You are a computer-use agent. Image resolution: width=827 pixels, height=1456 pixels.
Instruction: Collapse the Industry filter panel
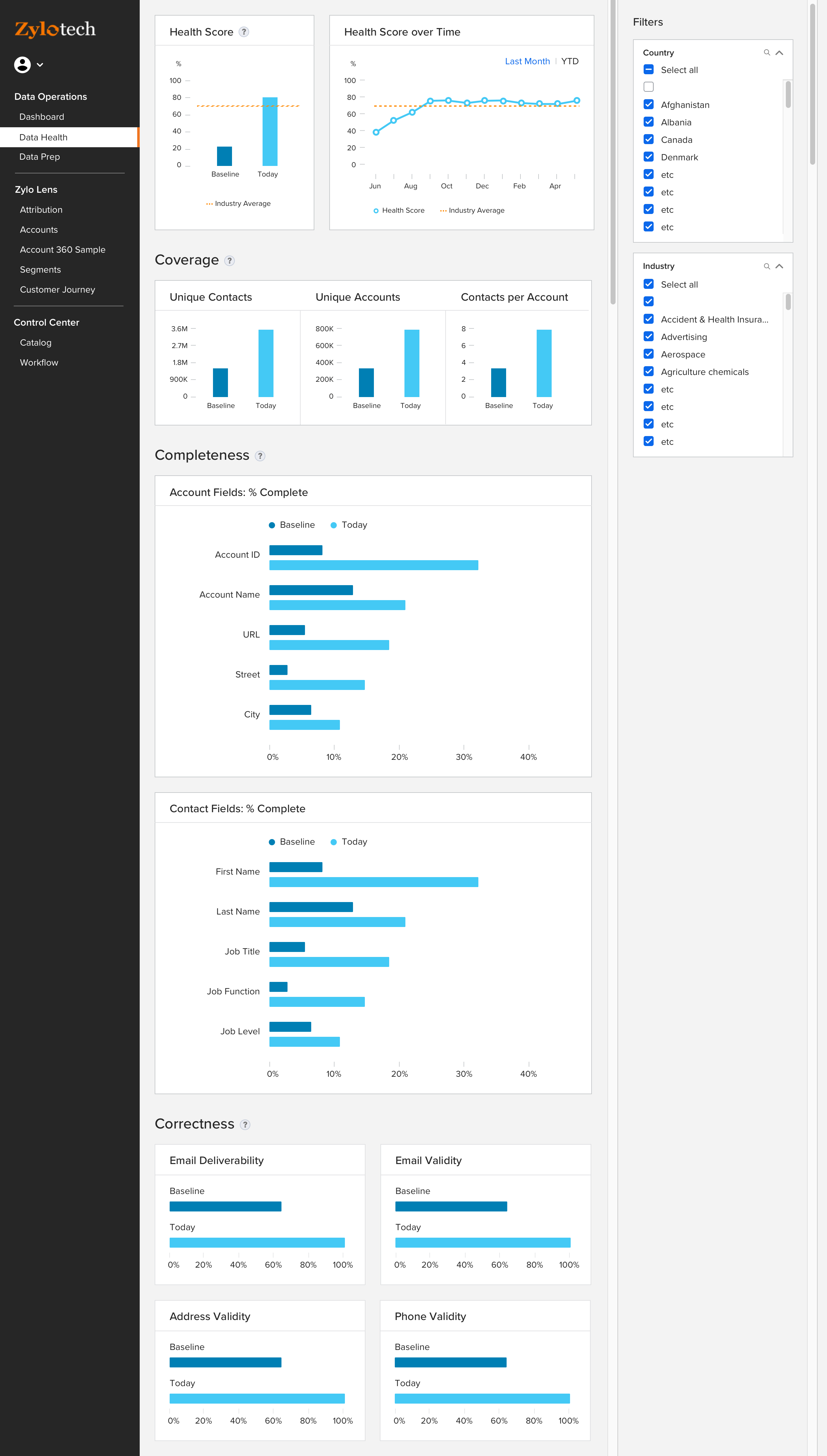pos(779,266)
